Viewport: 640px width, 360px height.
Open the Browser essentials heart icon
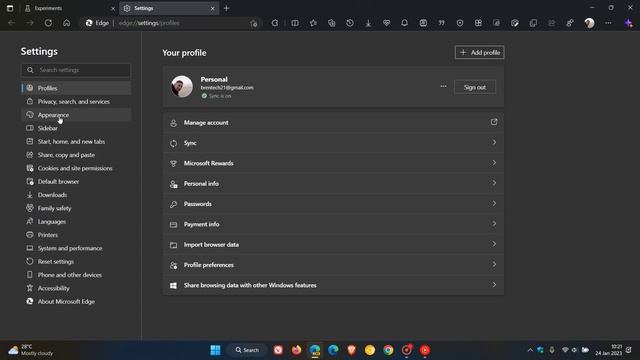tap(386, 23)
